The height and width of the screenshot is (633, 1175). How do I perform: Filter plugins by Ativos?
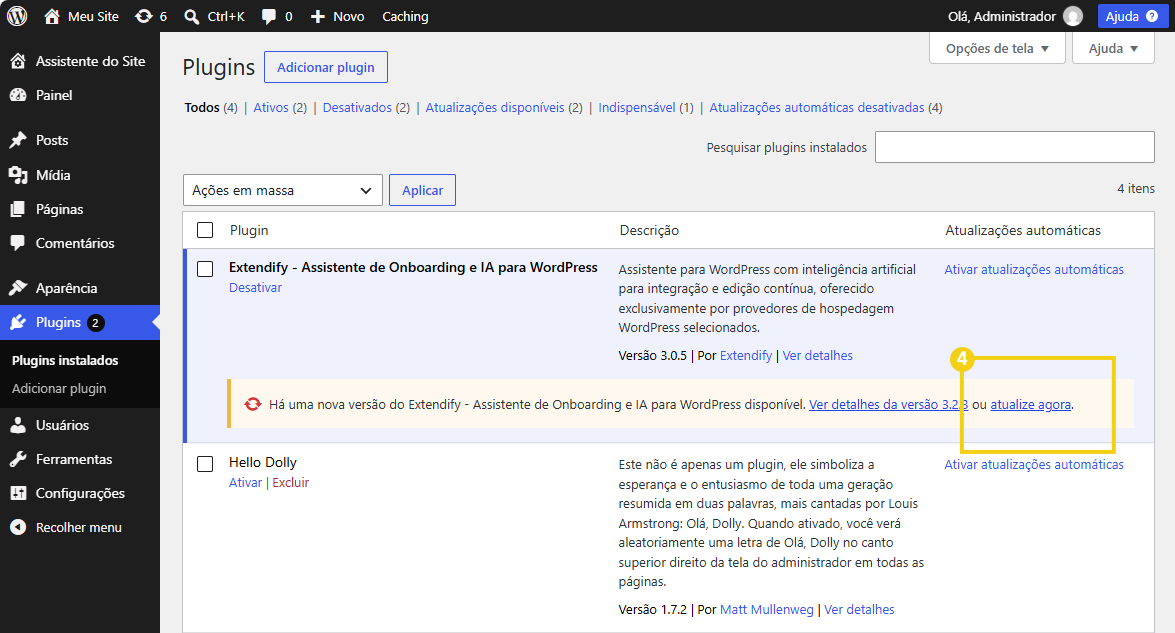point(271,108)
